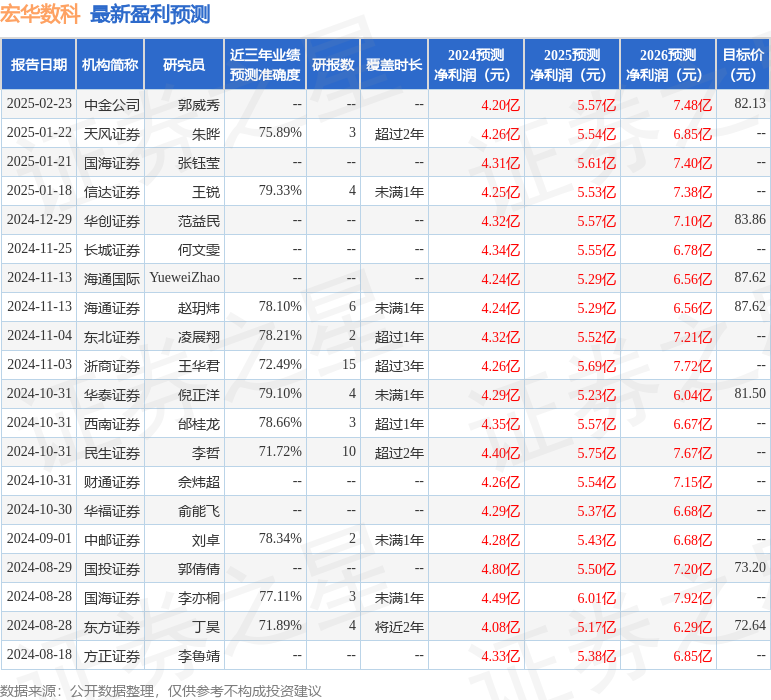
Task: Click analyst 丁昊 in 东方证券 row
Action: click(205, 626)
